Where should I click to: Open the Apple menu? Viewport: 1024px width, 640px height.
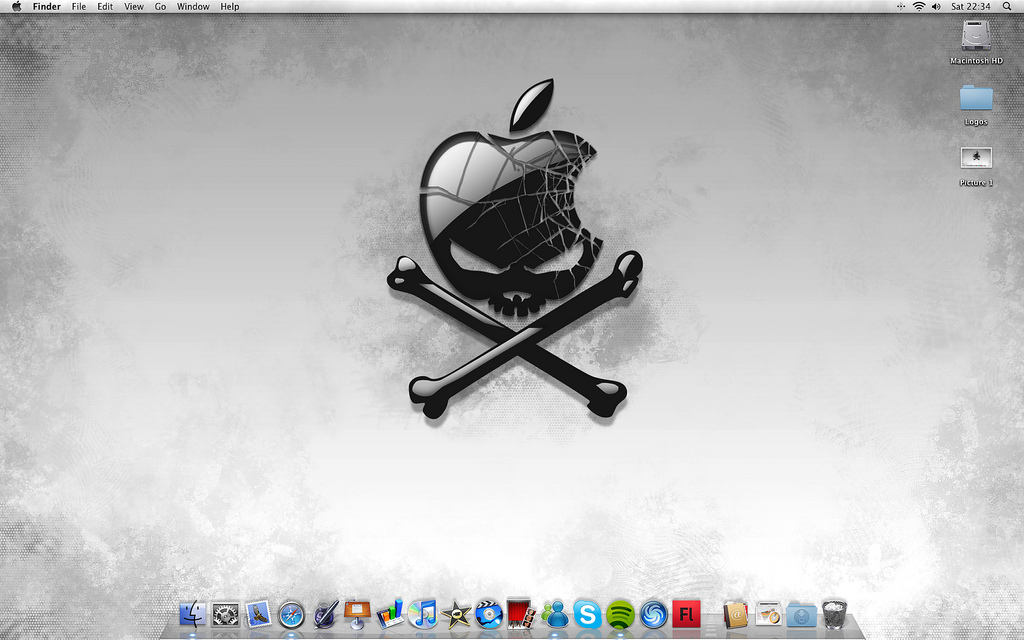(16, 7)
